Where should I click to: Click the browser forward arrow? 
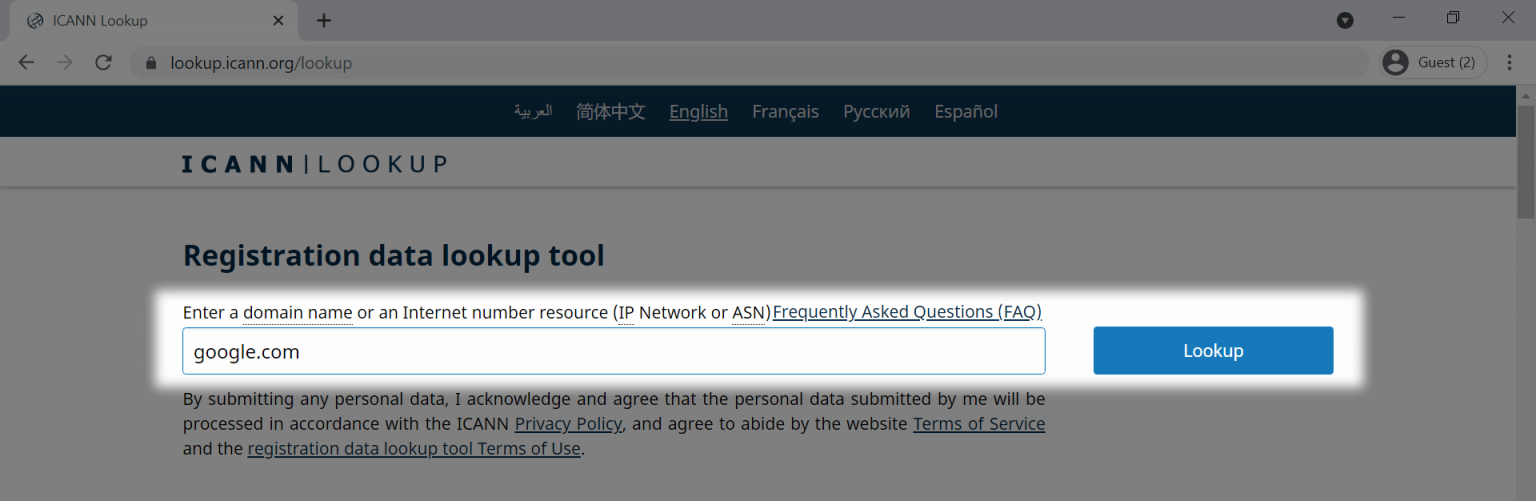point(65,63)
